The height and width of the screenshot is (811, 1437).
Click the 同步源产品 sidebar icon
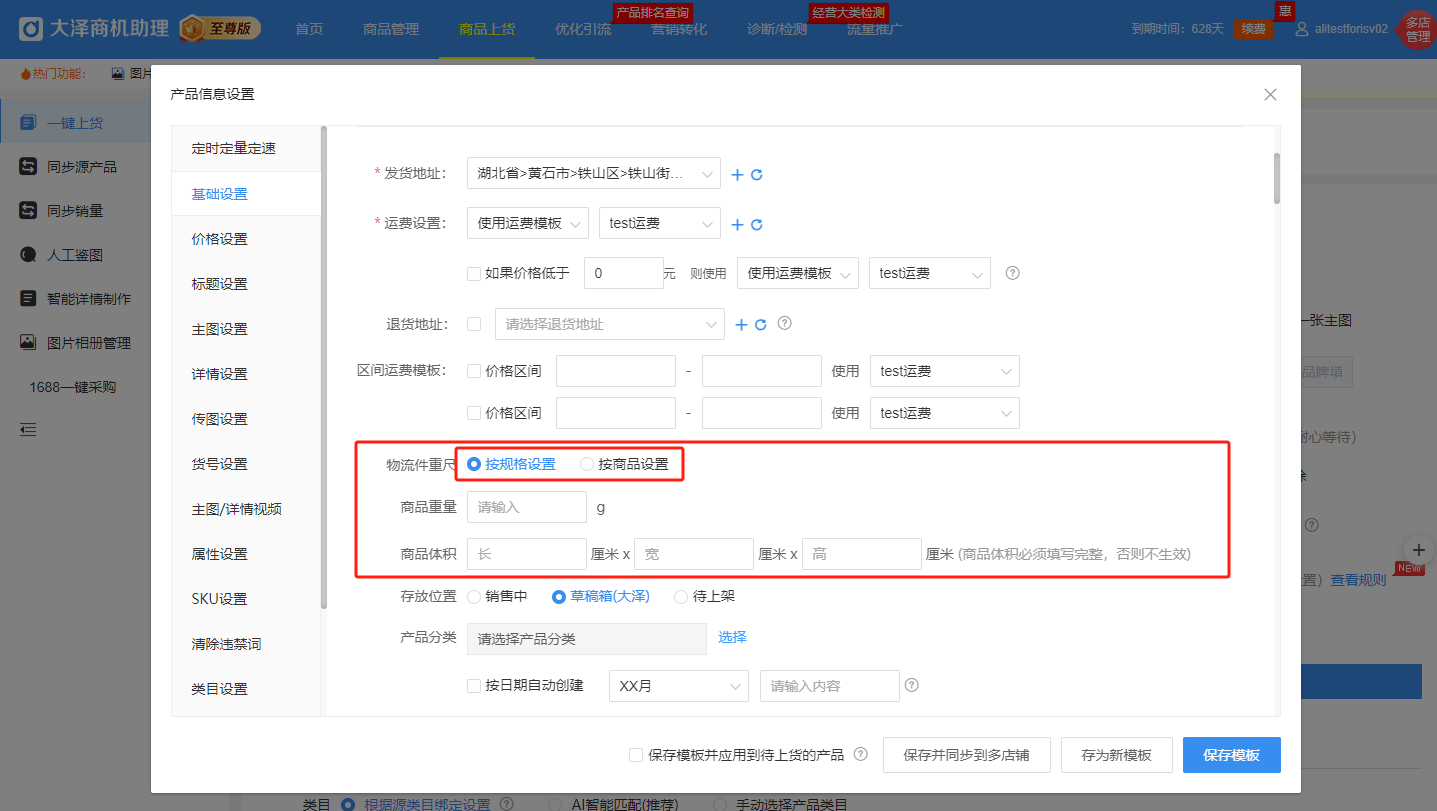(x=28, y=167)
